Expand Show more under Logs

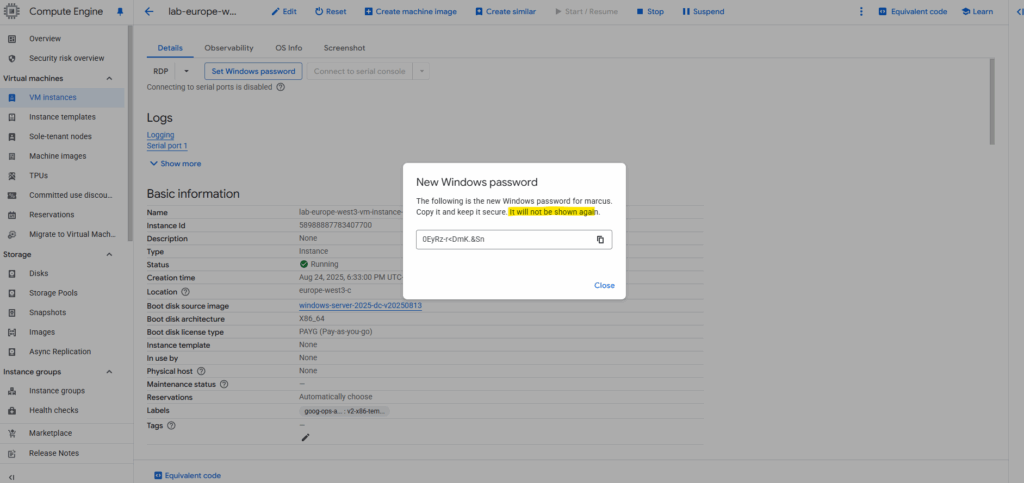[x=176, y=164]
